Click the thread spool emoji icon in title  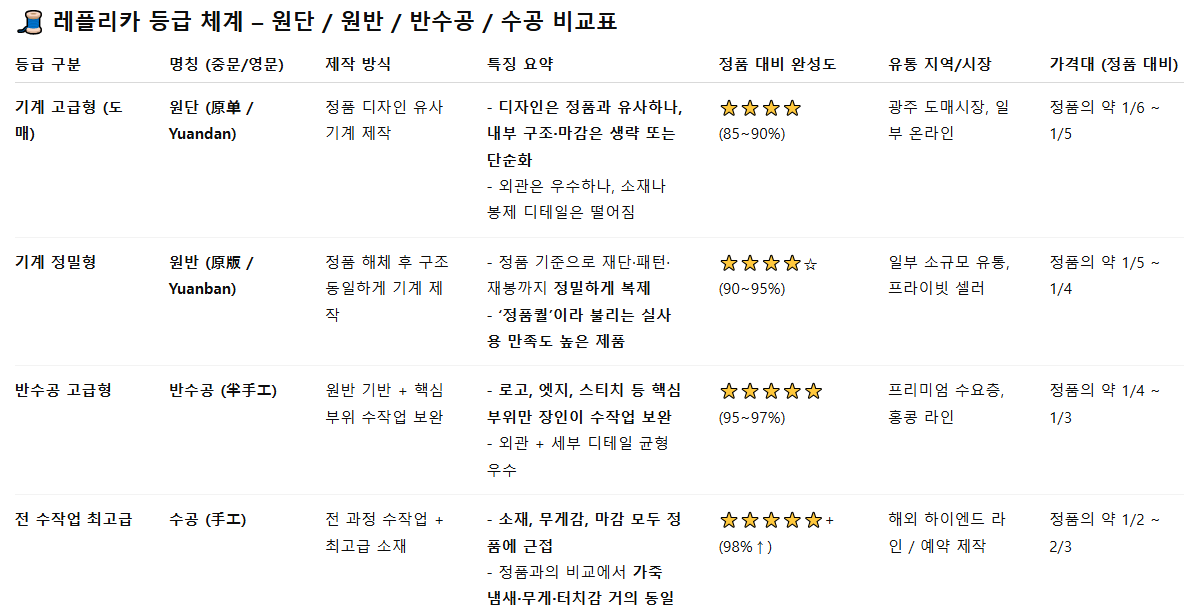click(x=30, y=22)
